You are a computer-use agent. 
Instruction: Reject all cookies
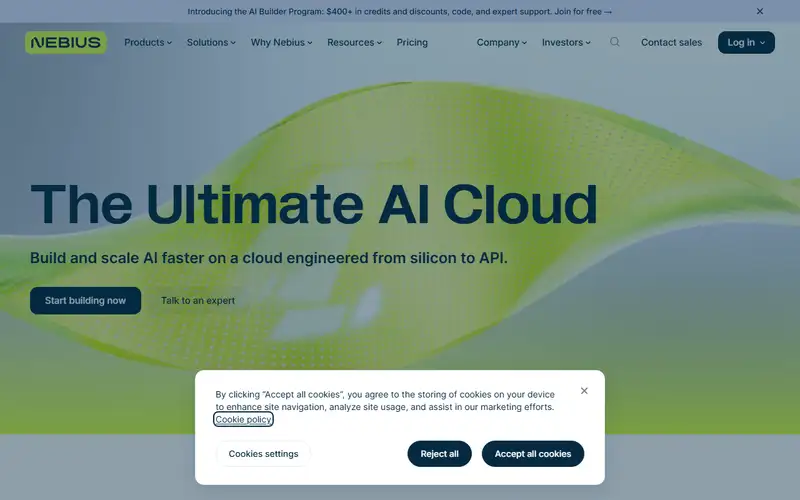tap(439, 454)
